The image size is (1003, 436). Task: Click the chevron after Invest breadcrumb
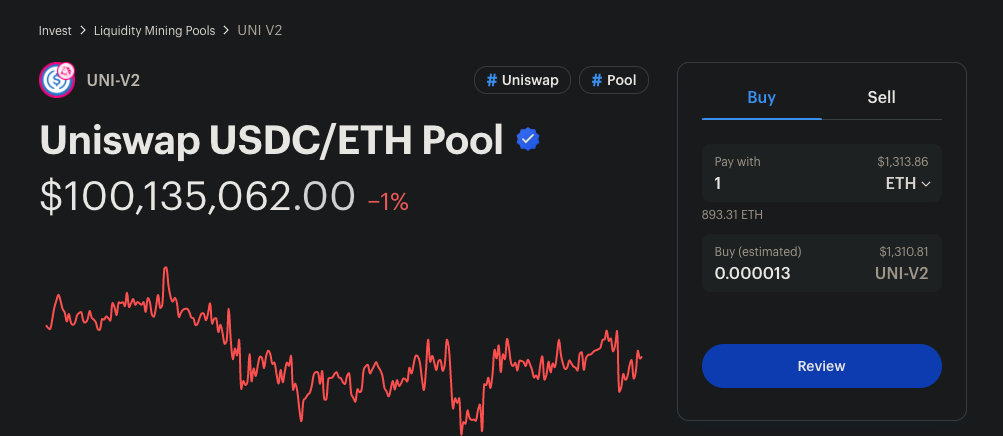coord(83,31)
